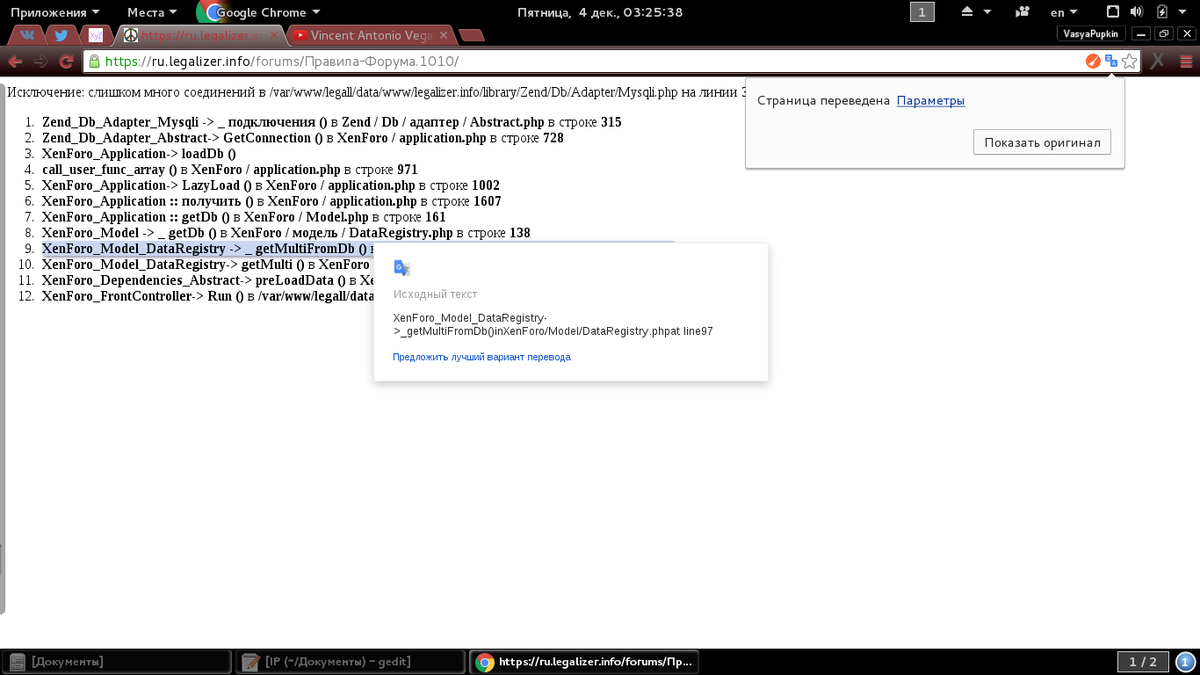Open the Chrome main menu
The height and width of the screenshot is (675, 1200).
(1186, 61)
